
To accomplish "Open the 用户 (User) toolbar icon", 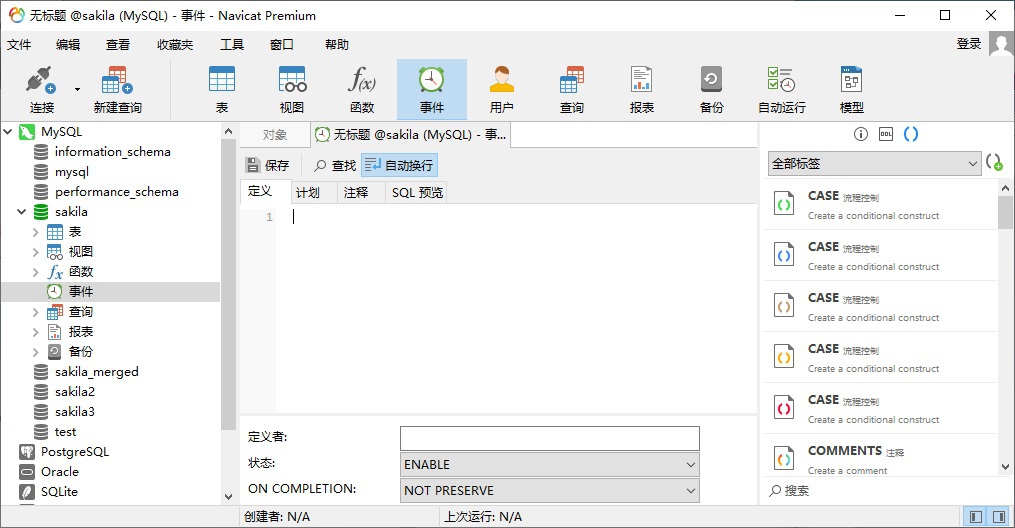I will point(502,89).
